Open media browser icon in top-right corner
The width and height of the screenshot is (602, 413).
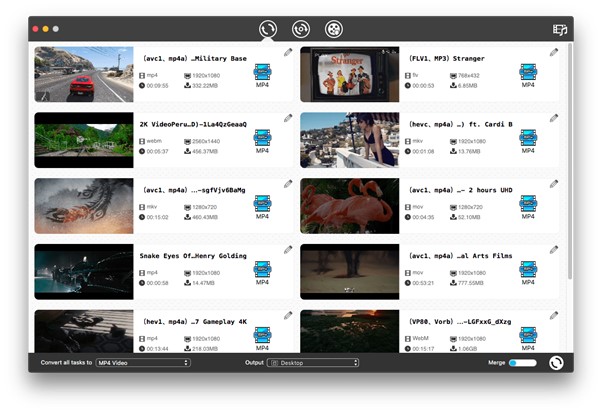[x=560, y=30]
